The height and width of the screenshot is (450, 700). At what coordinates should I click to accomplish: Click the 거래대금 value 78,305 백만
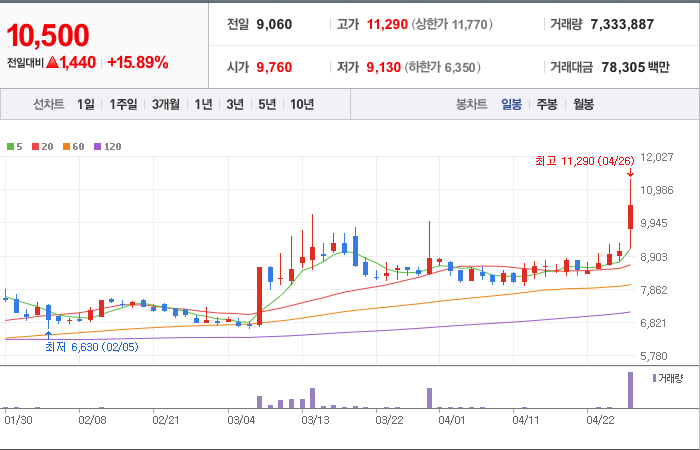pyautogui.click(x=635, y=67)
